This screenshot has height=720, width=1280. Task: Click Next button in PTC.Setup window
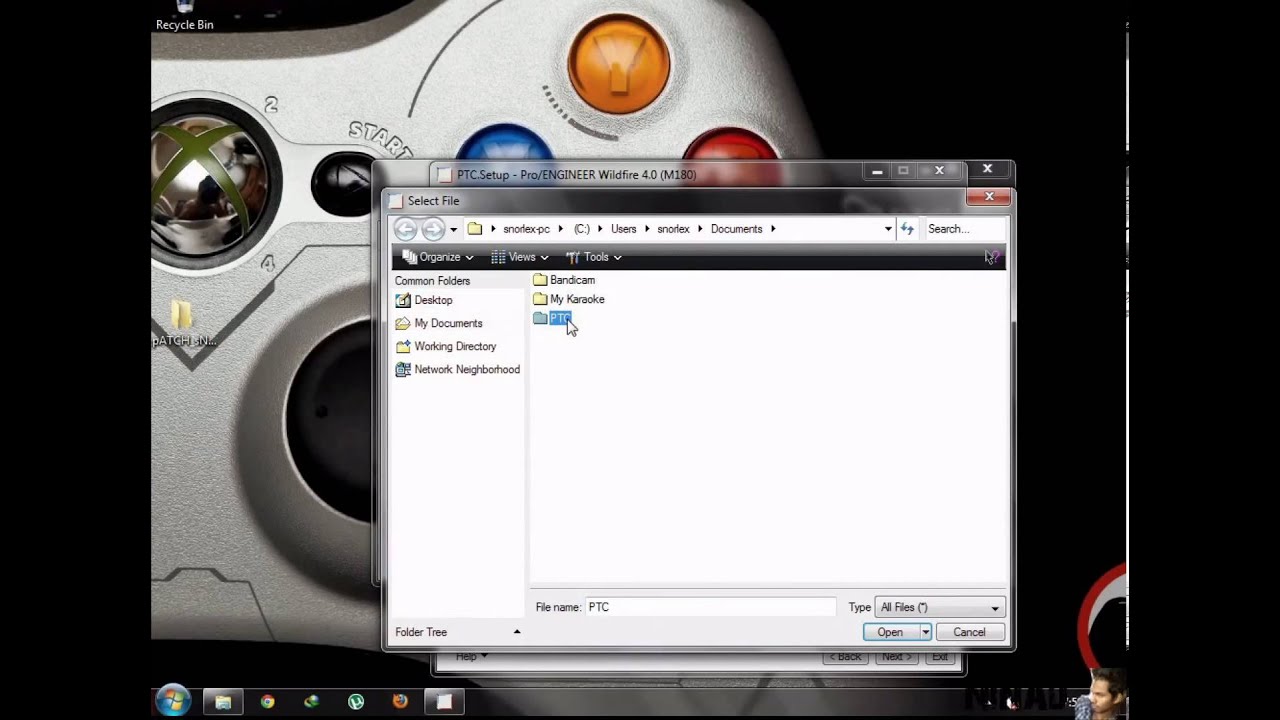[x=896, y=657]
